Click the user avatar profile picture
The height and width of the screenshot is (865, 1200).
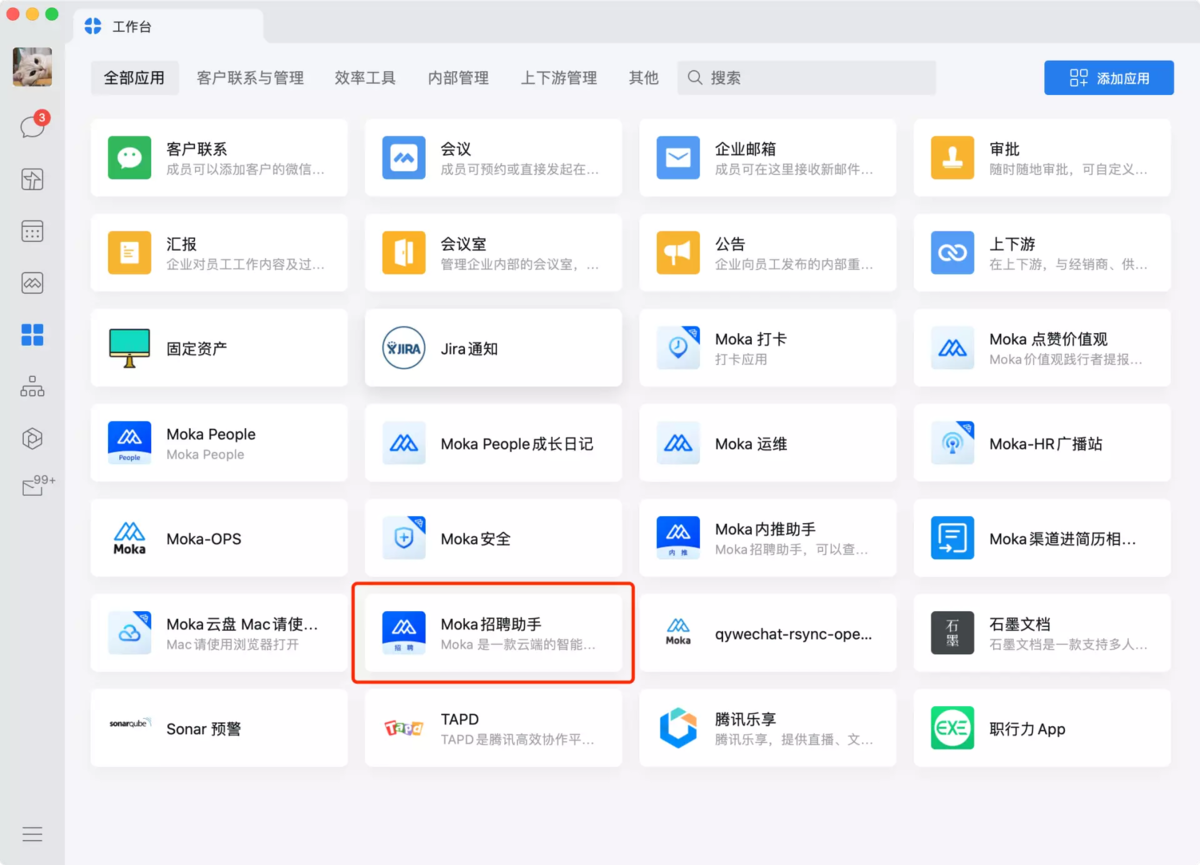pyautogui.click(x=32, y=67)
